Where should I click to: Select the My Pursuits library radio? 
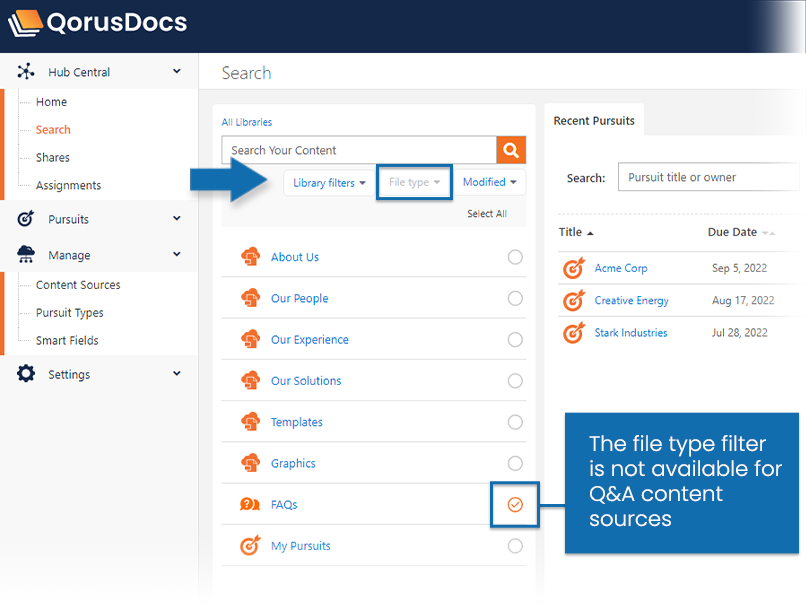click(515, 546)
